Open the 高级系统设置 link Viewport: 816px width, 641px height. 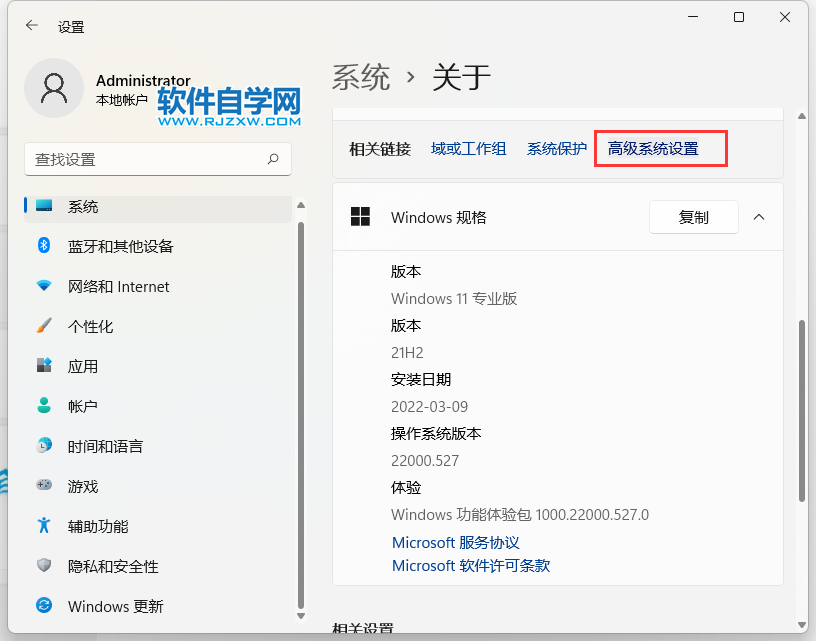click(653, 149)
